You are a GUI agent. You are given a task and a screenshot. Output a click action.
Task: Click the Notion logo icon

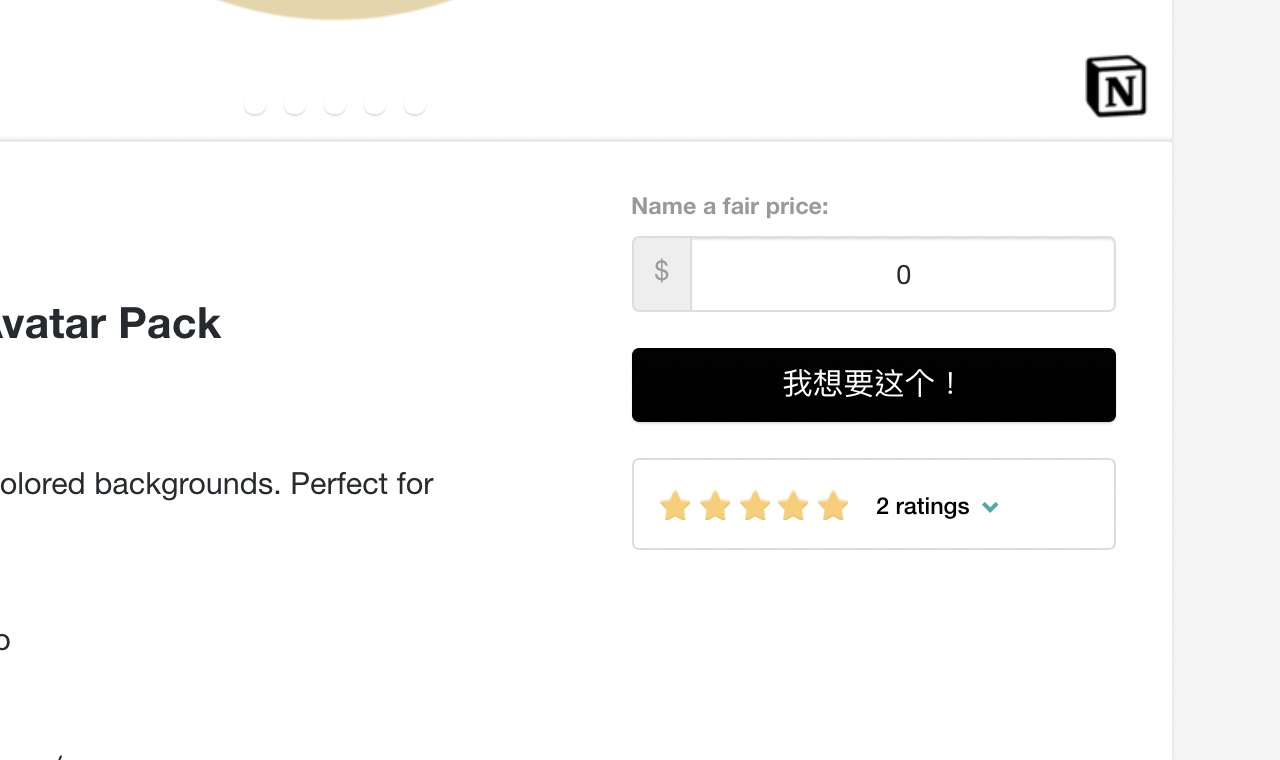coord(1116,86)
